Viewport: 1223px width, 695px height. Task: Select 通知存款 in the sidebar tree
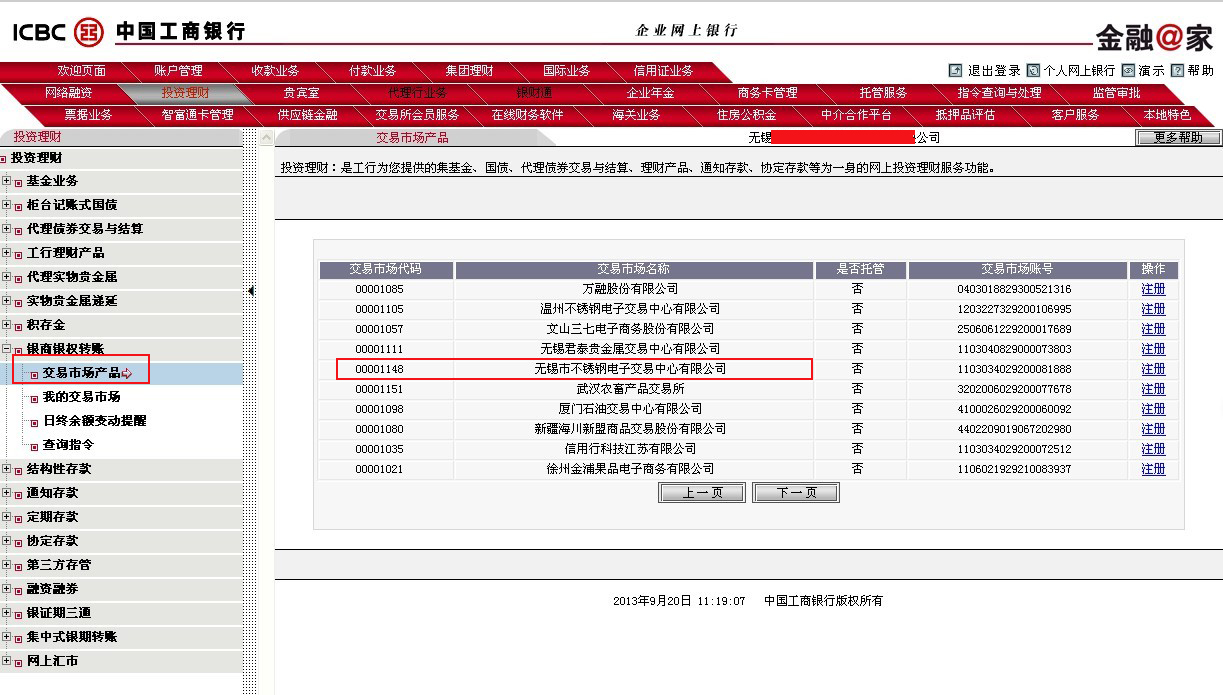pyautogui.click(x=52, y=493)
